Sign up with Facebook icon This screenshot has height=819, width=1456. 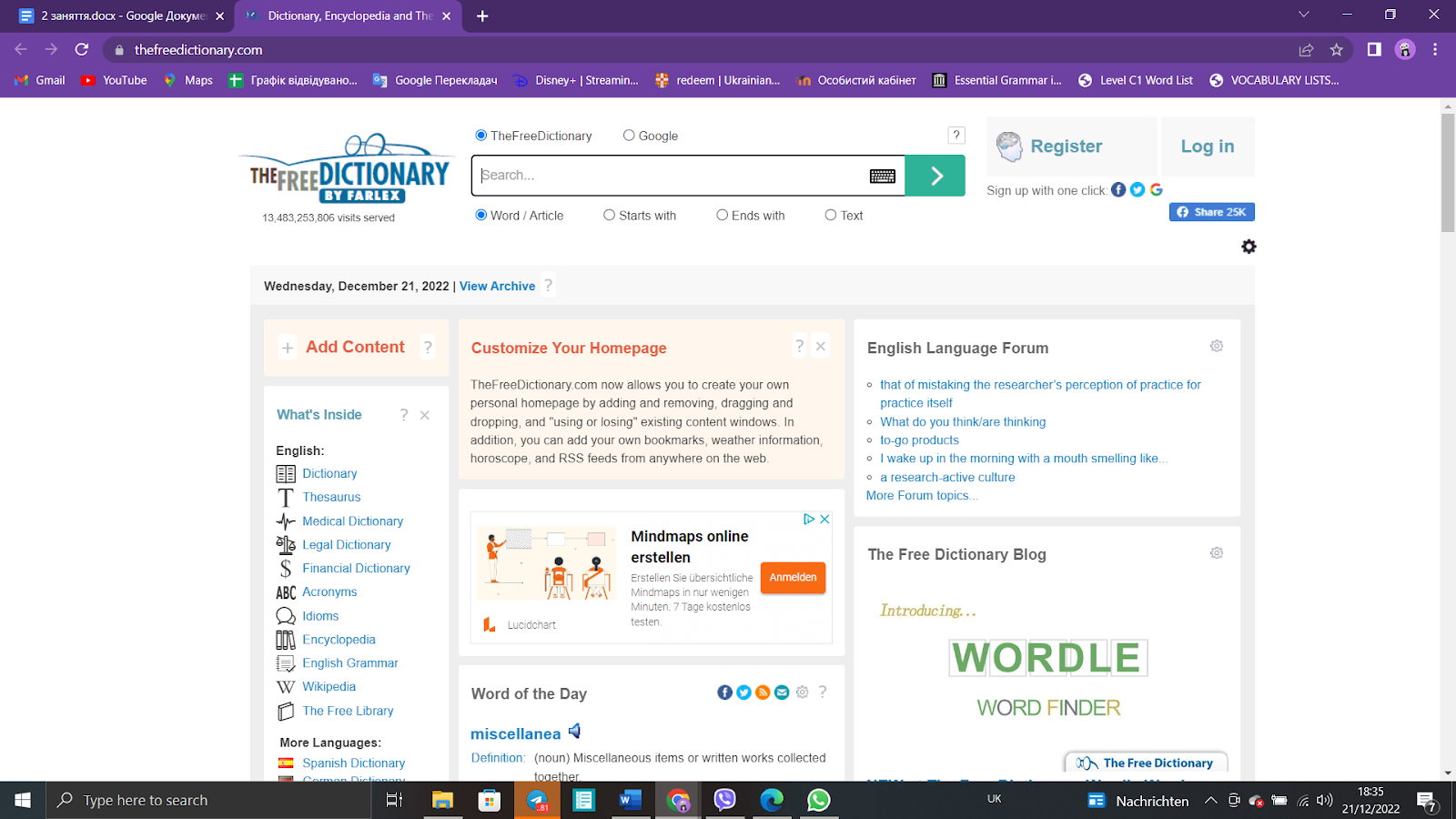tap(1118, 189)
